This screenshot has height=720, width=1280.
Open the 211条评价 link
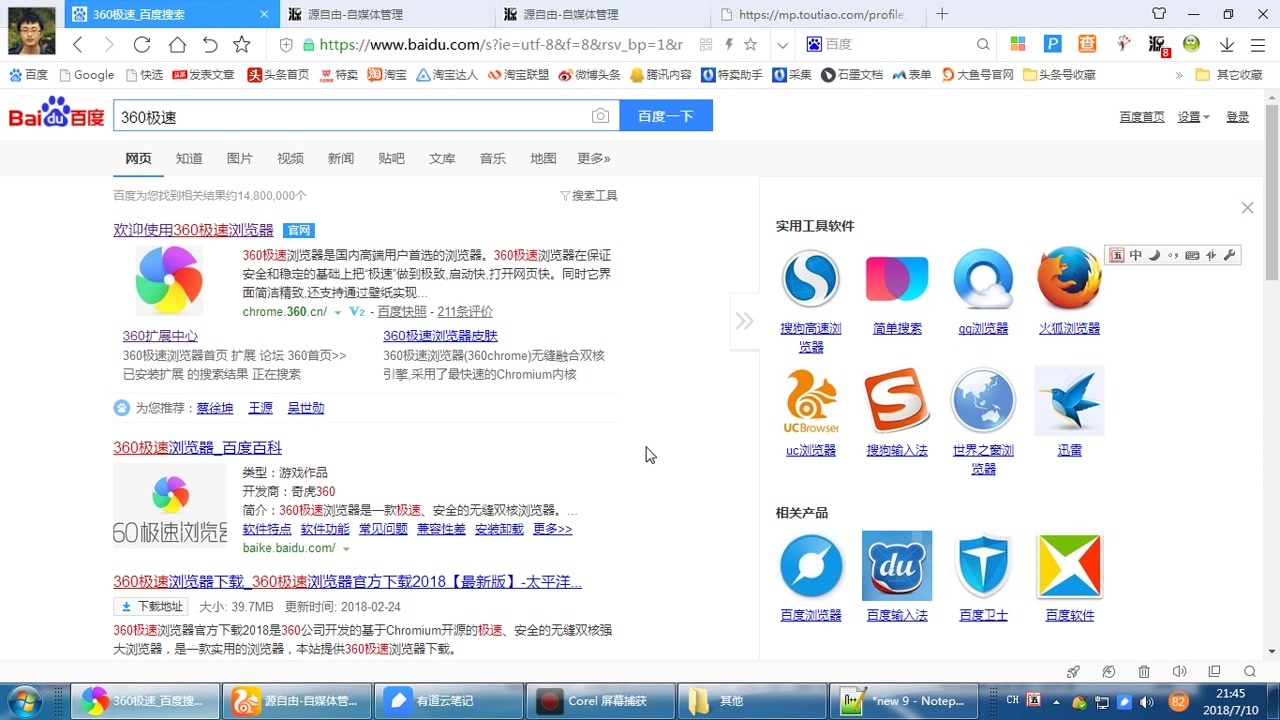point(465,312)
